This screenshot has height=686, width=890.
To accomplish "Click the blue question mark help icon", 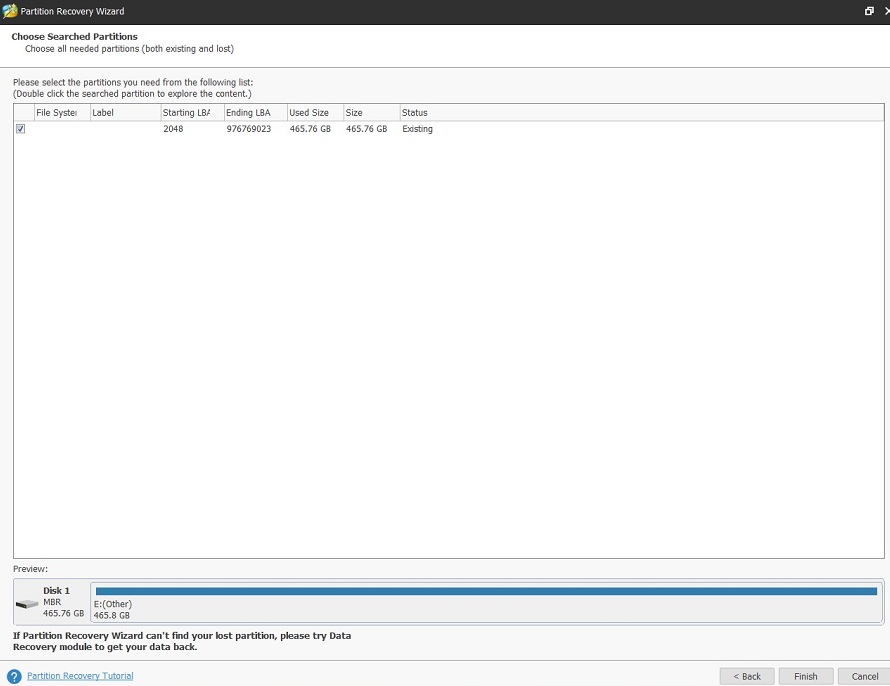I will pyautogui.click(x=14, y=676).
